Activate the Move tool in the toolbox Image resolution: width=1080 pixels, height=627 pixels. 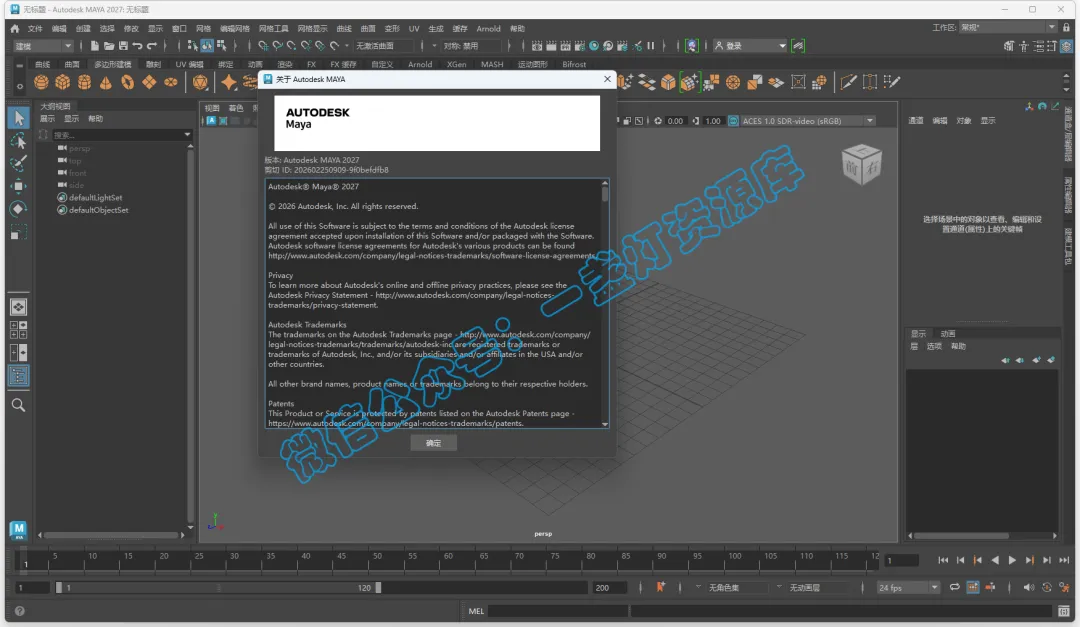pos(19,186)
